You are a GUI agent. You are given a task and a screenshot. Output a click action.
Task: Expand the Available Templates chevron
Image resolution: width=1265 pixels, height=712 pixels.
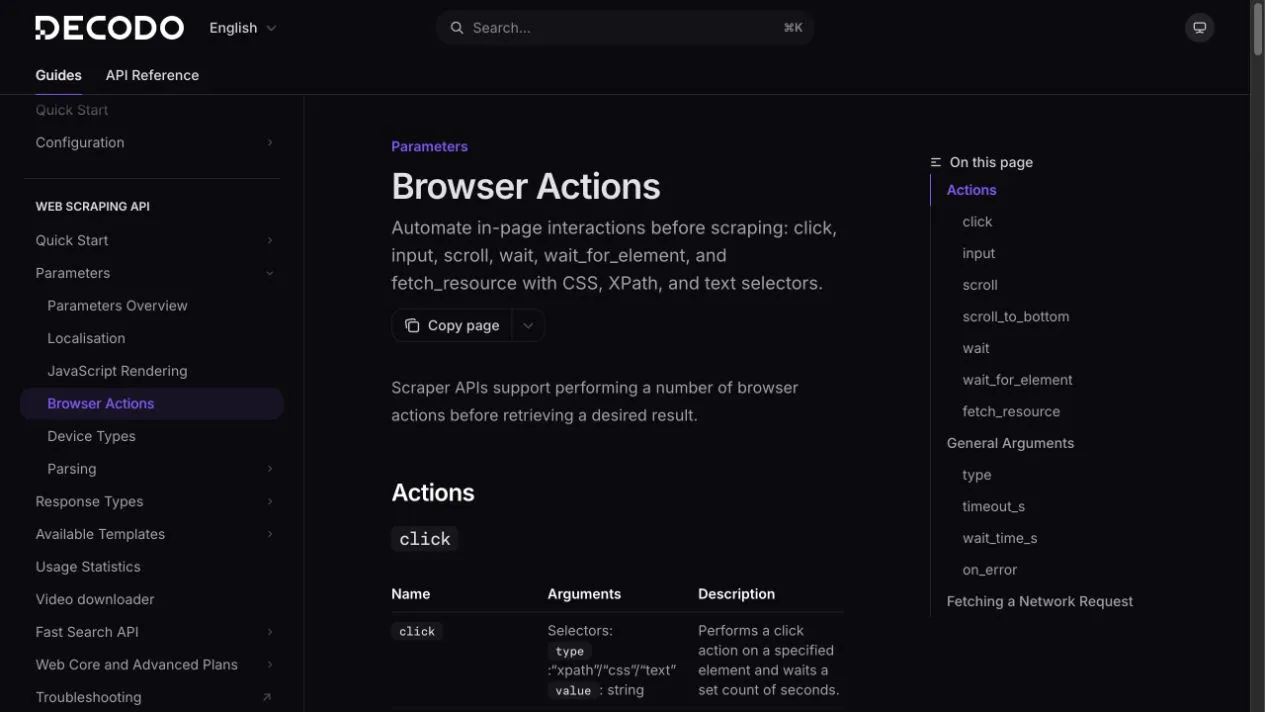[x=270, y=534]
